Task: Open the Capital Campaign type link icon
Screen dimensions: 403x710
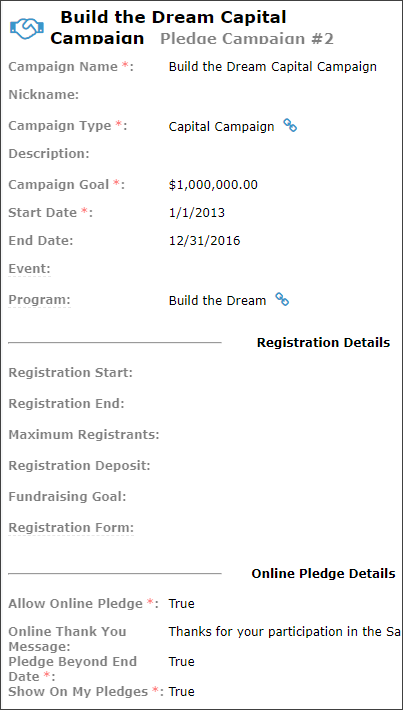Action: (x=290, y=125)
